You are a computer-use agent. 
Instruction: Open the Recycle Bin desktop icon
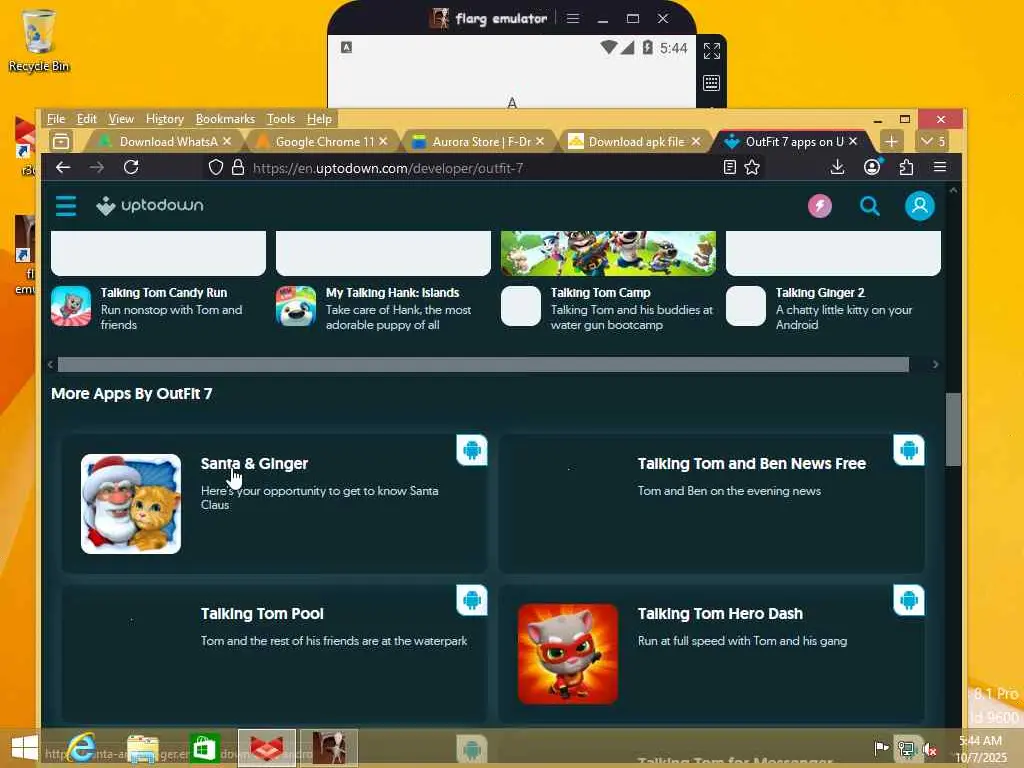(x=39, y=40)
